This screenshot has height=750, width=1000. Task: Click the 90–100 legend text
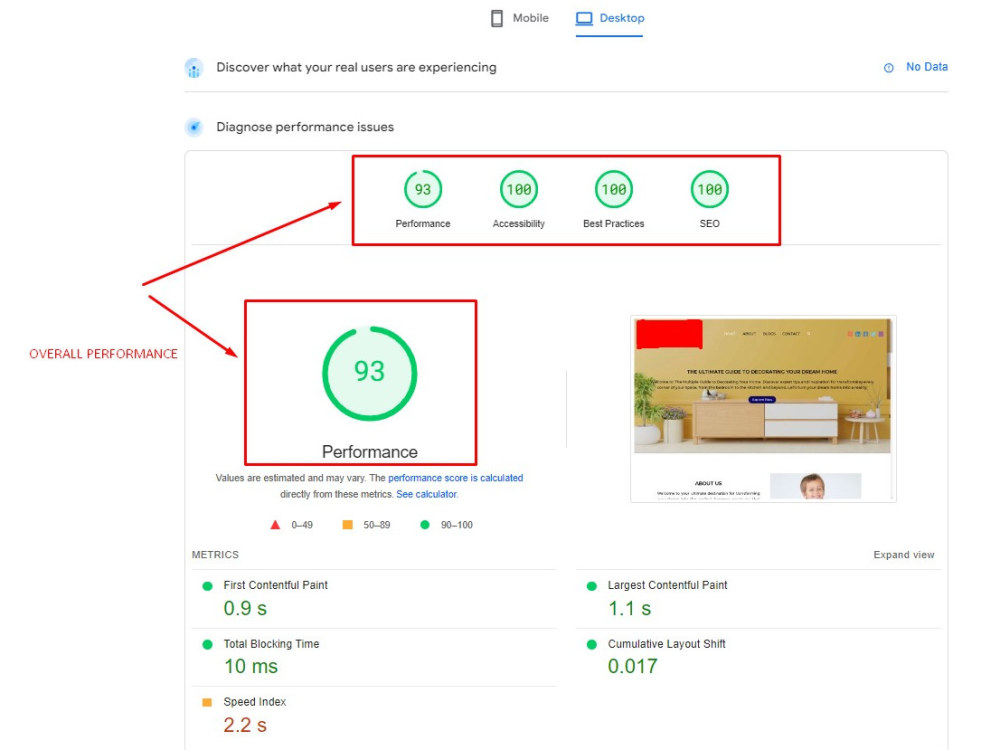457,525
